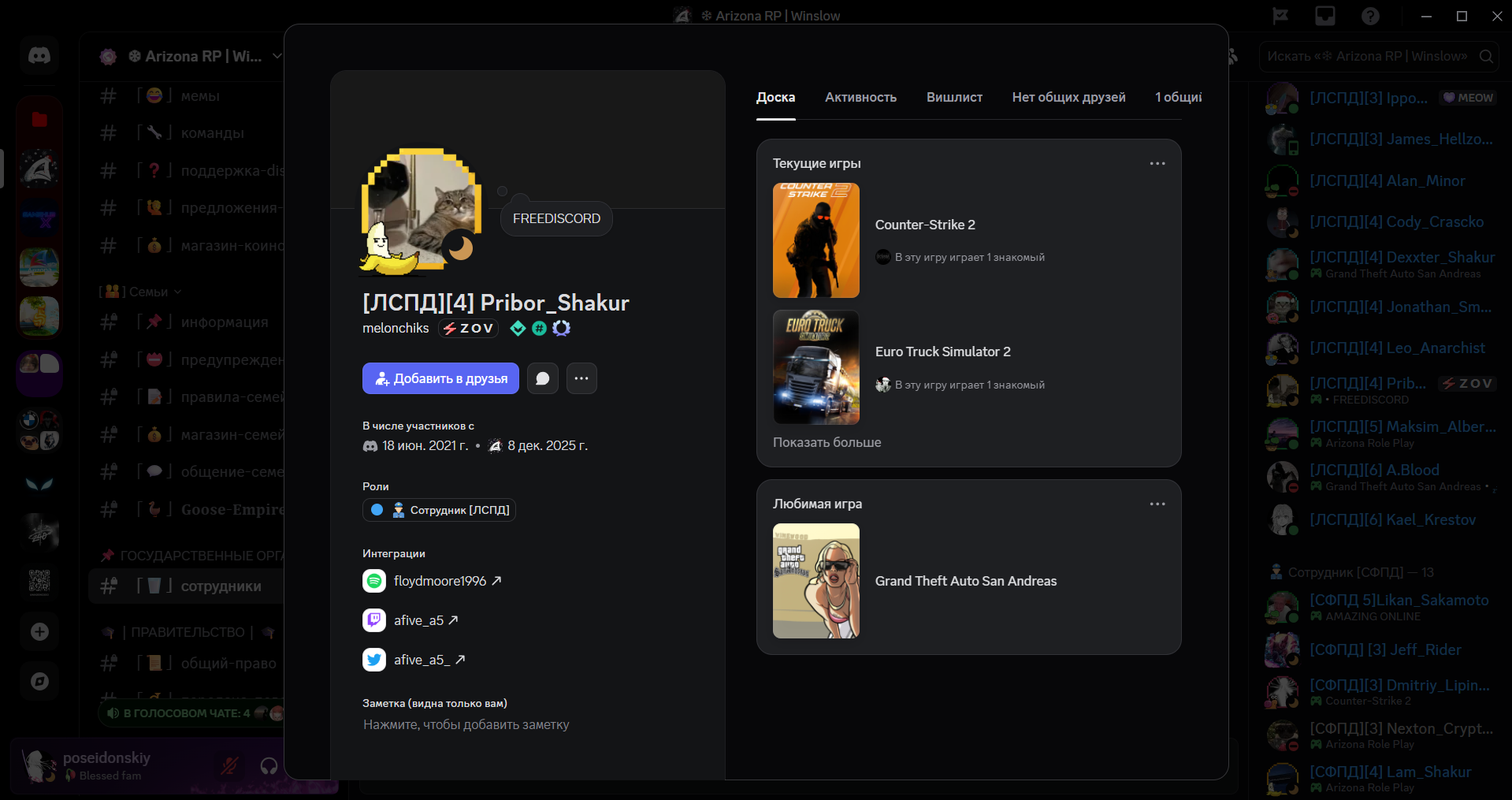Click the ZOV guild tag badge
This screenshot has width=1512, height=800.
(468, 328)
